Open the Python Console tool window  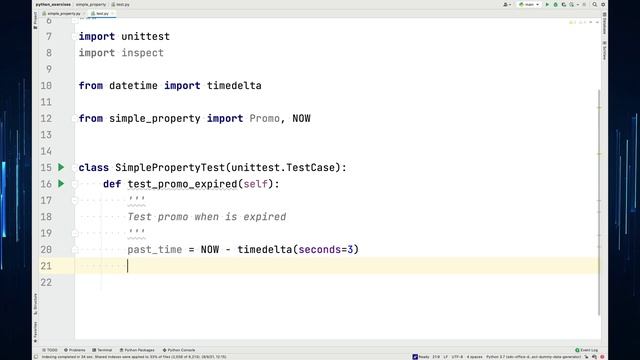(x=179, y=350)
